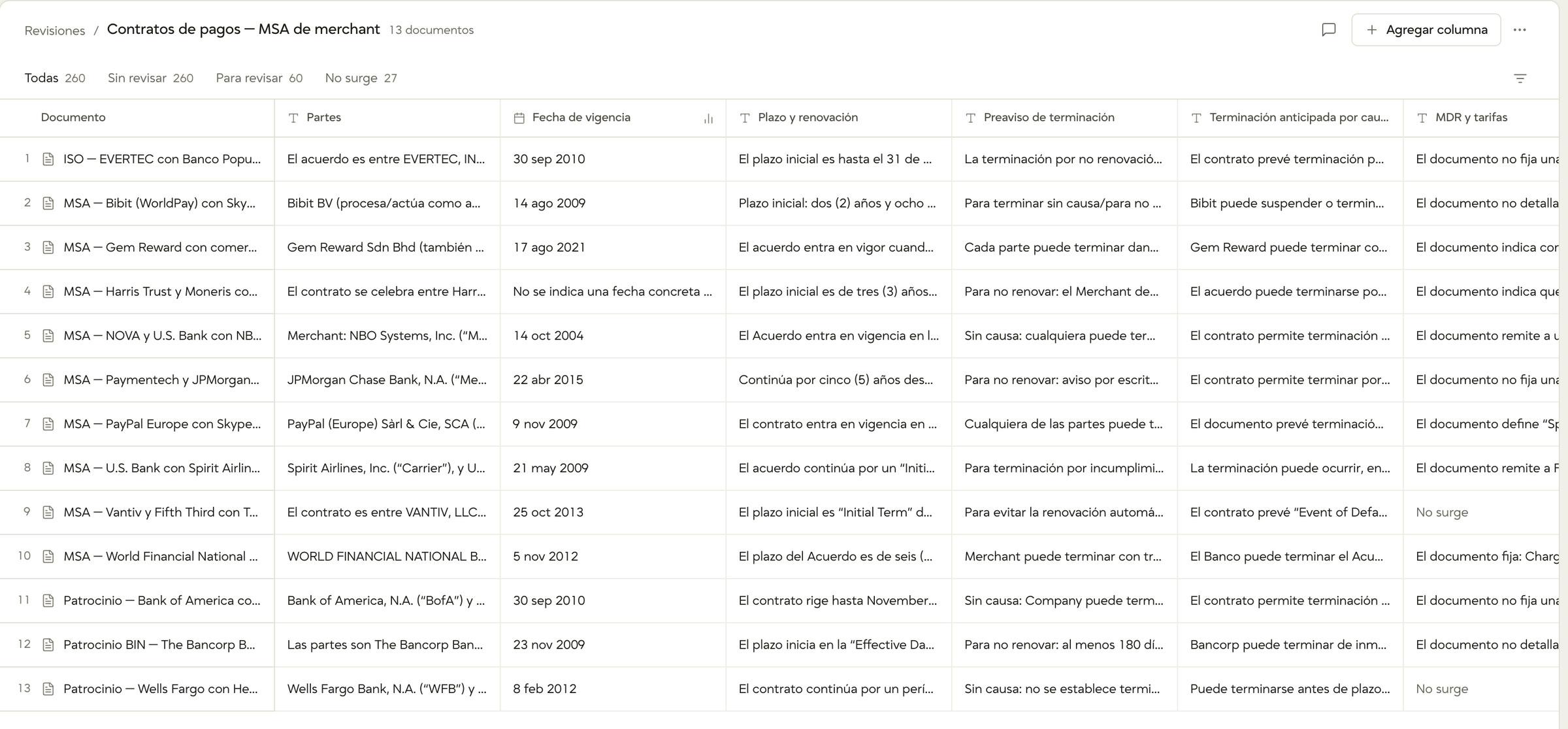
Task: Select cell 'Merchant: NBO Systems, Inc.'
Action: coord(387,336)
